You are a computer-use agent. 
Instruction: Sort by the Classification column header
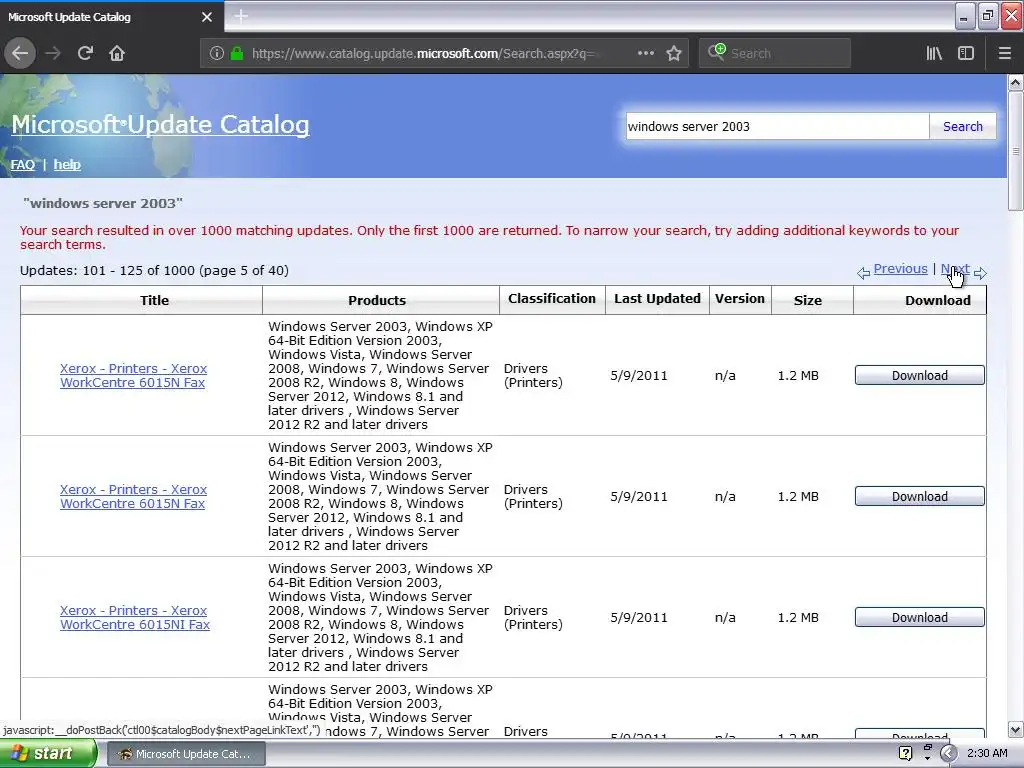point(552,298)
